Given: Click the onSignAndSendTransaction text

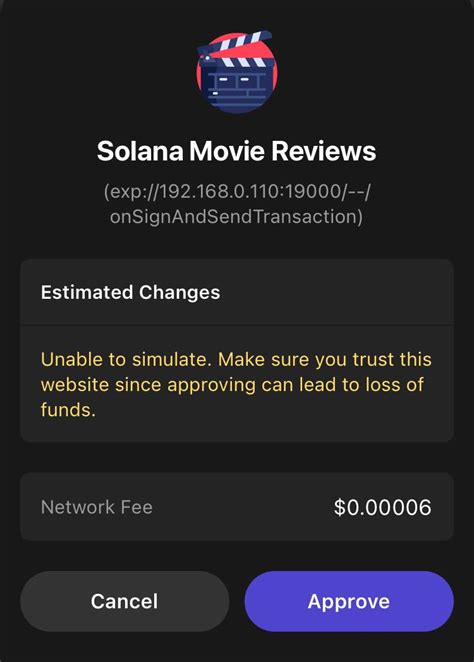Looking at the screenshot, I should (x=236, y=217).
